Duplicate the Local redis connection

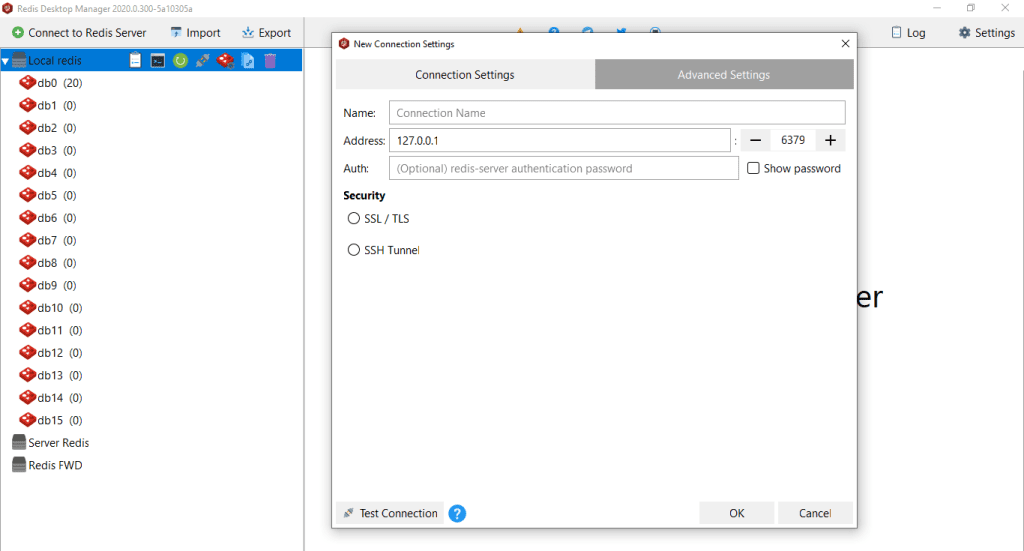248,61
